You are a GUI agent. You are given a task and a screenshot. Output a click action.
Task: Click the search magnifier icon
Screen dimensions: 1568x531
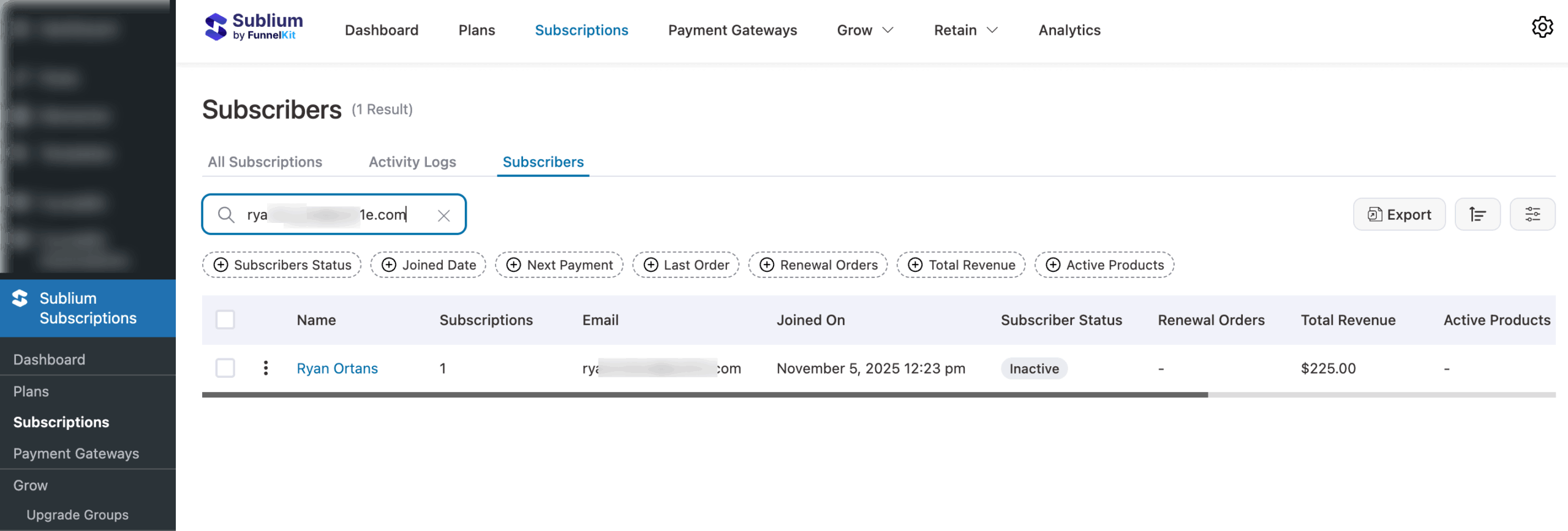coord(226,215)
